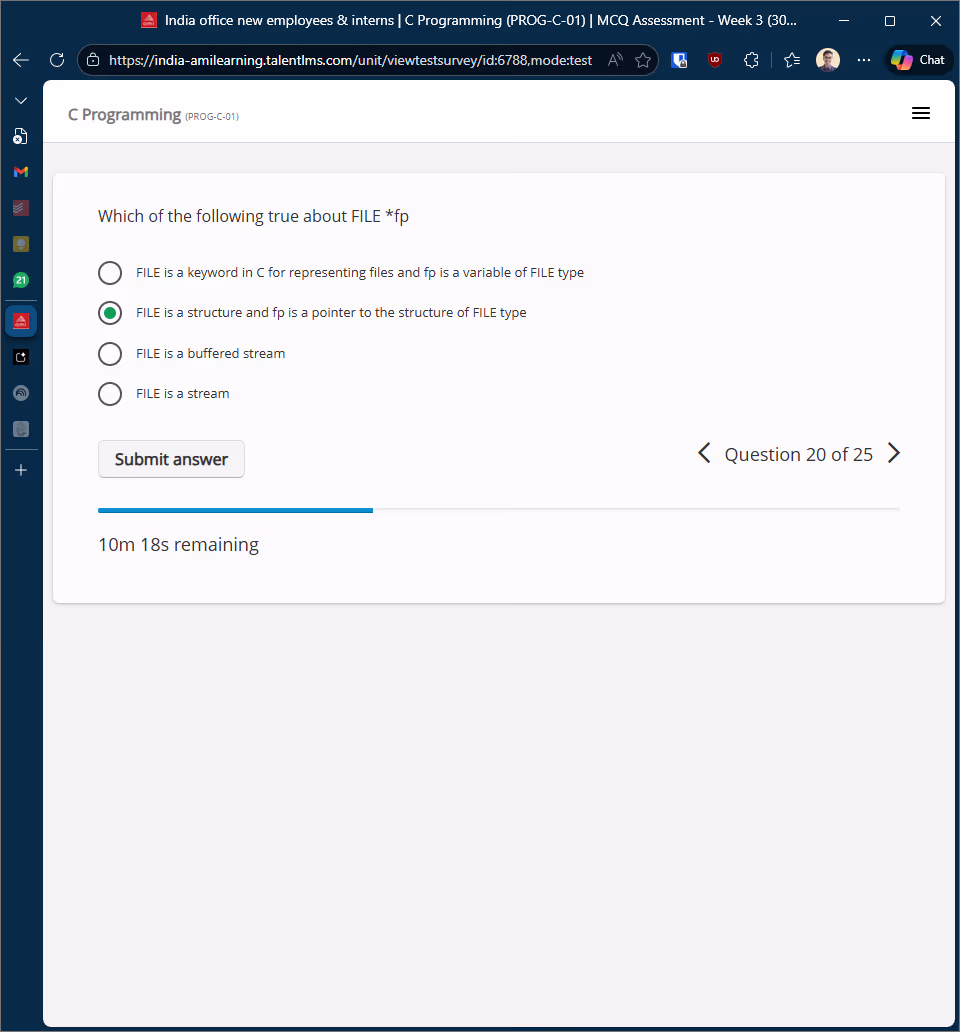Go to next question with right chevron
Viewport: 960px width, 1032px height.
(x=894, y=454)
